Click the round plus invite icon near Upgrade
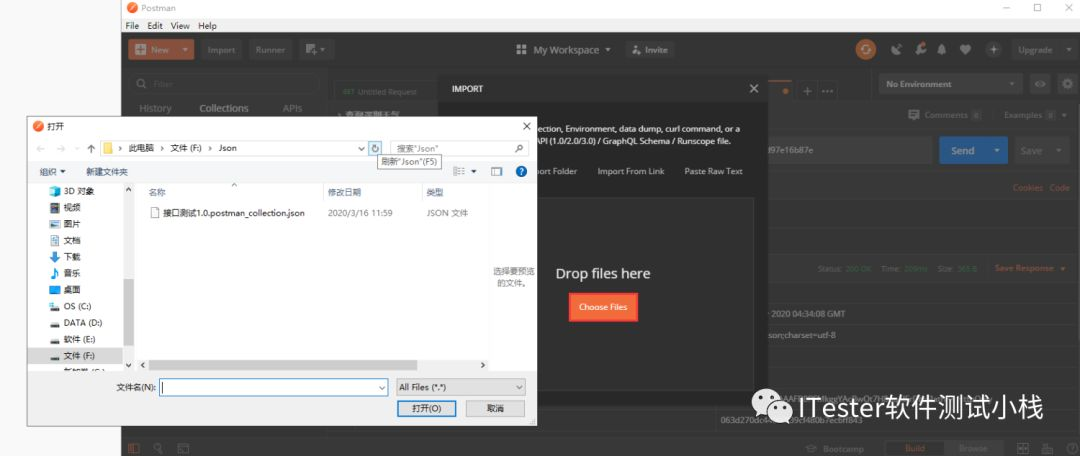Viewport: 1080px width, 456px height. click(993, 50)
